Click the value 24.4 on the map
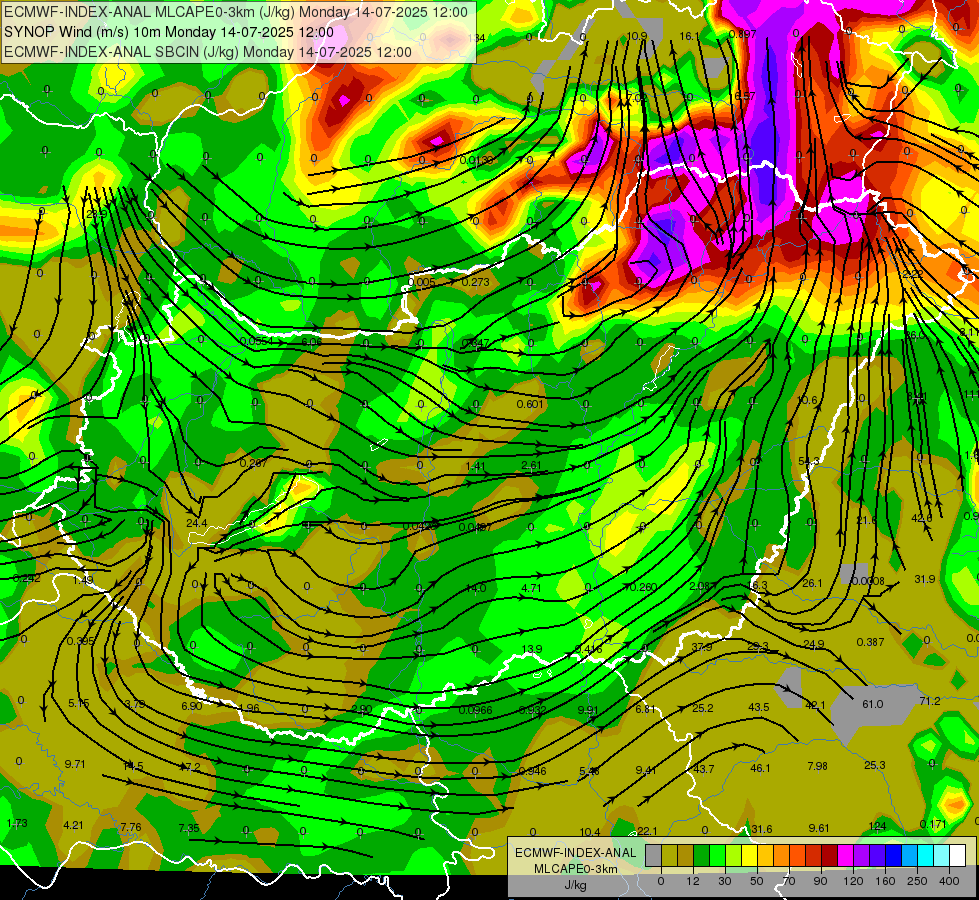 coord(197,523)
